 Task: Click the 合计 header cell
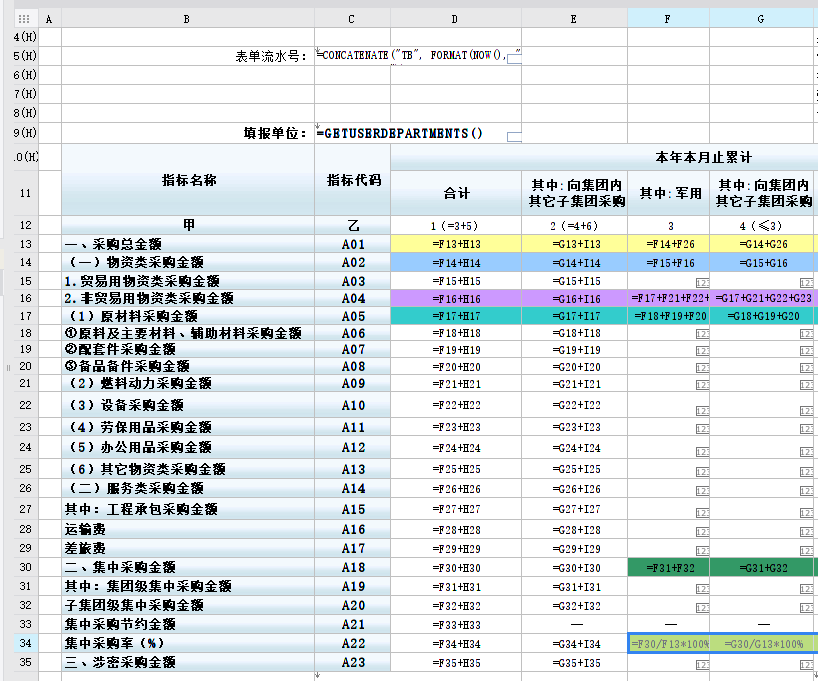(456, 193)
